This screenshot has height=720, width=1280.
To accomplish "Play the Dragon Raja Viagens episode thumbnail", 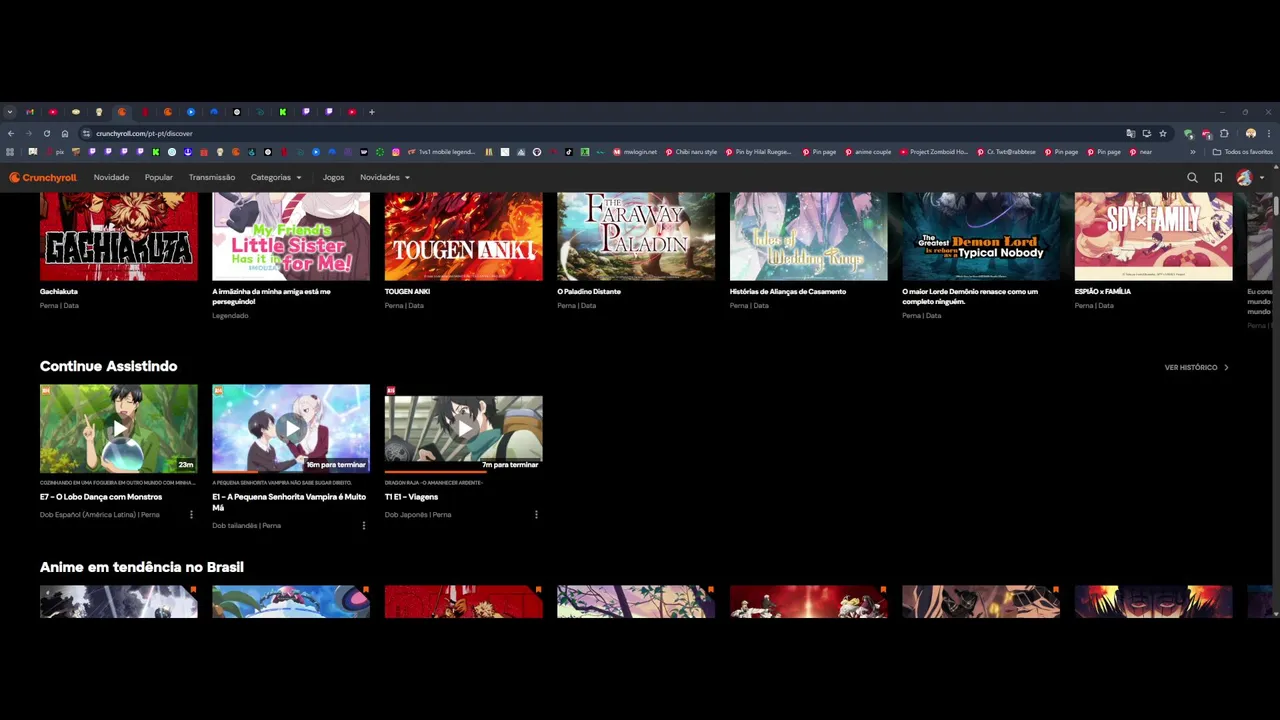I will tap(464, 429).
